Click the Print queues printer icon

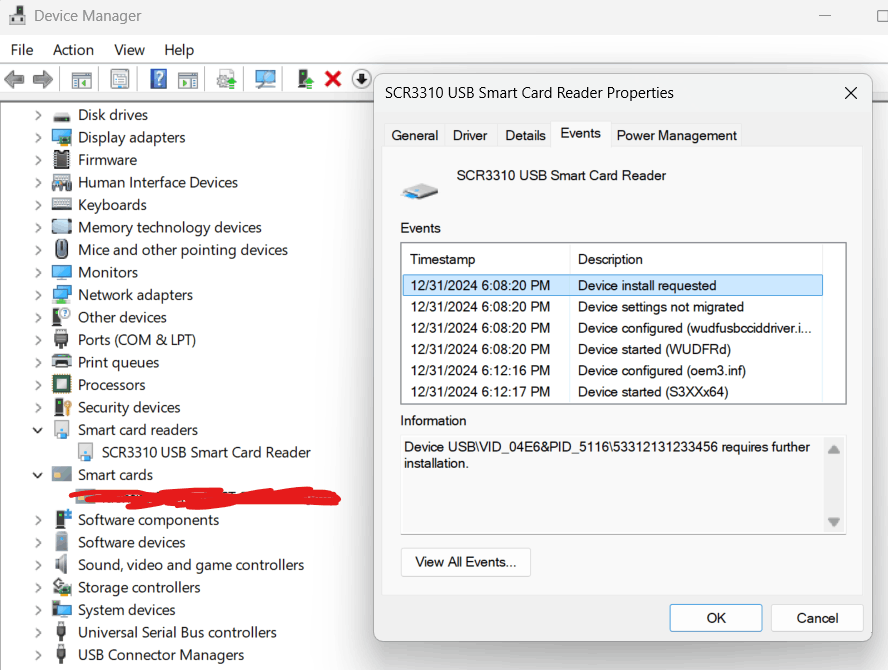62,362
